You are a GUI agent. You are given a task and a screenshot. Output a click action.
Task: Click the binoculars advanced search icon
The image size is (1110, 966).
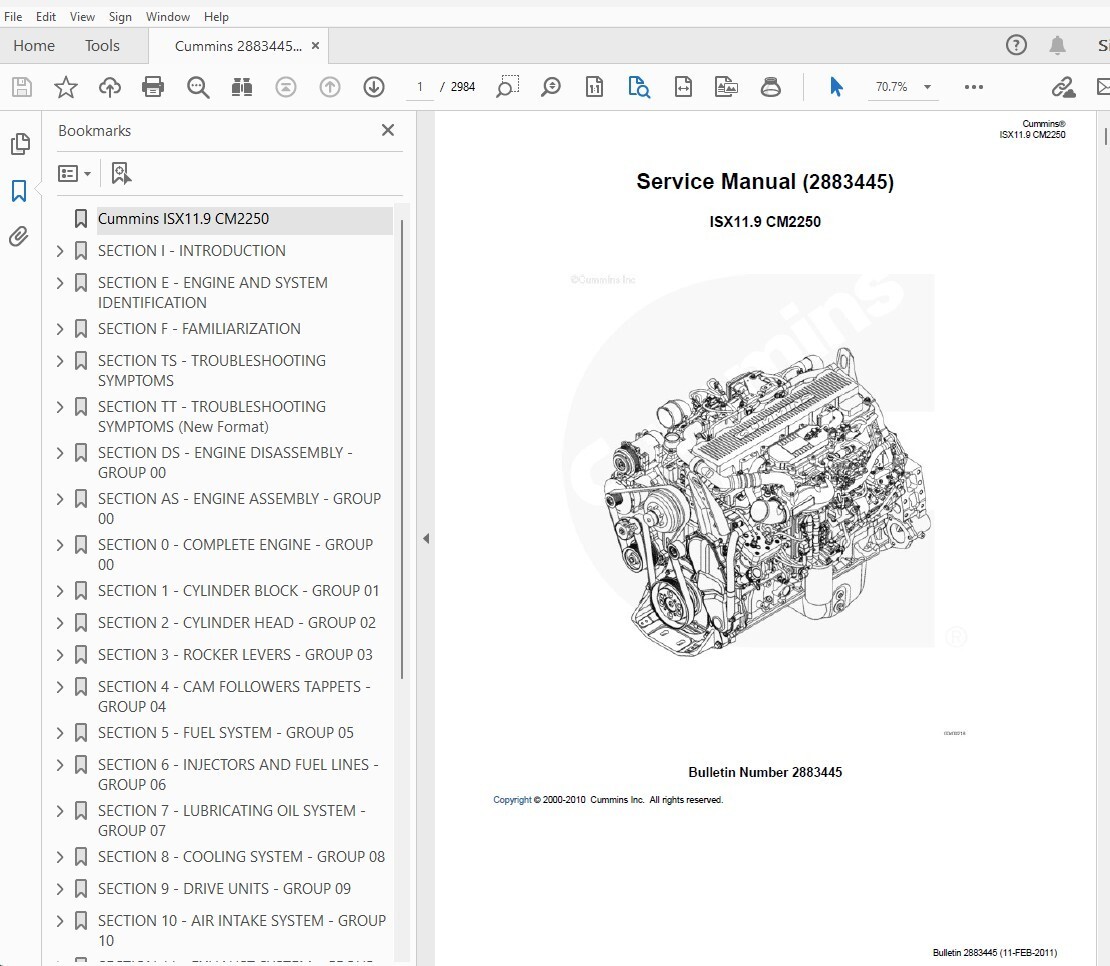pyautogui.click(x=242, y=87)
